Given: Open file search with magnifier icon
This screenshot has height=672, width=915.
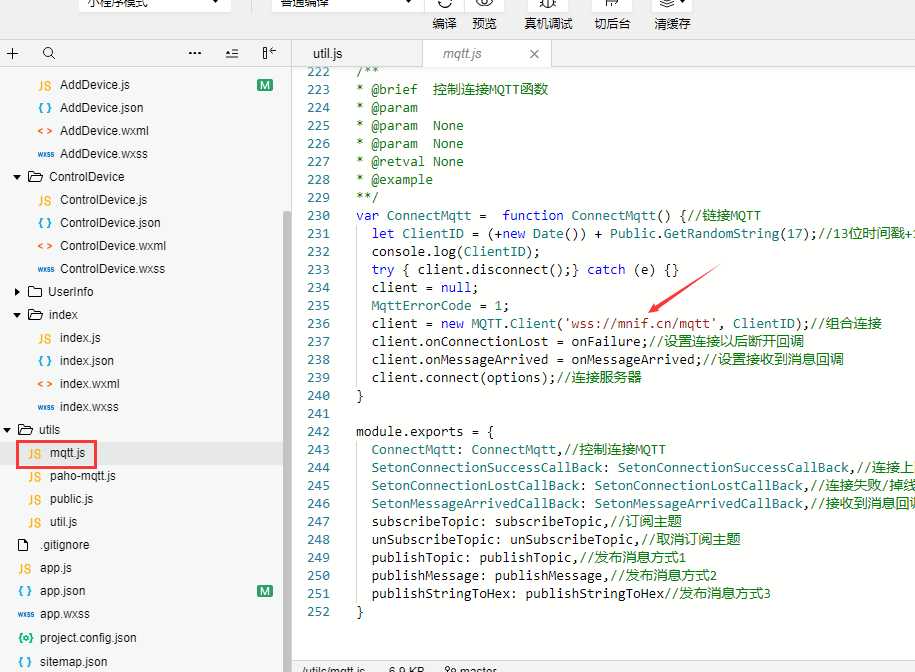Looking at the screenshot, I should coord(49,54).
